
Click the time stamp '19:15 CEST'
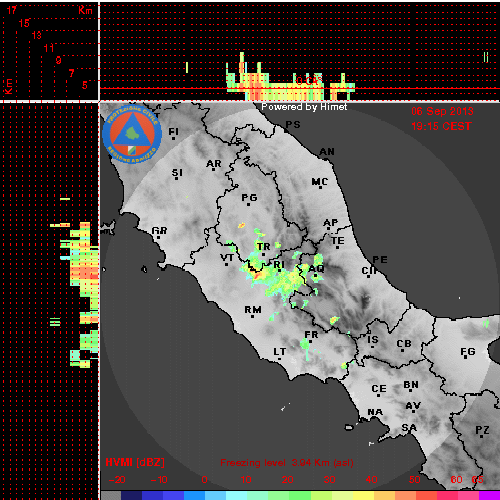(x=441, y=126)
